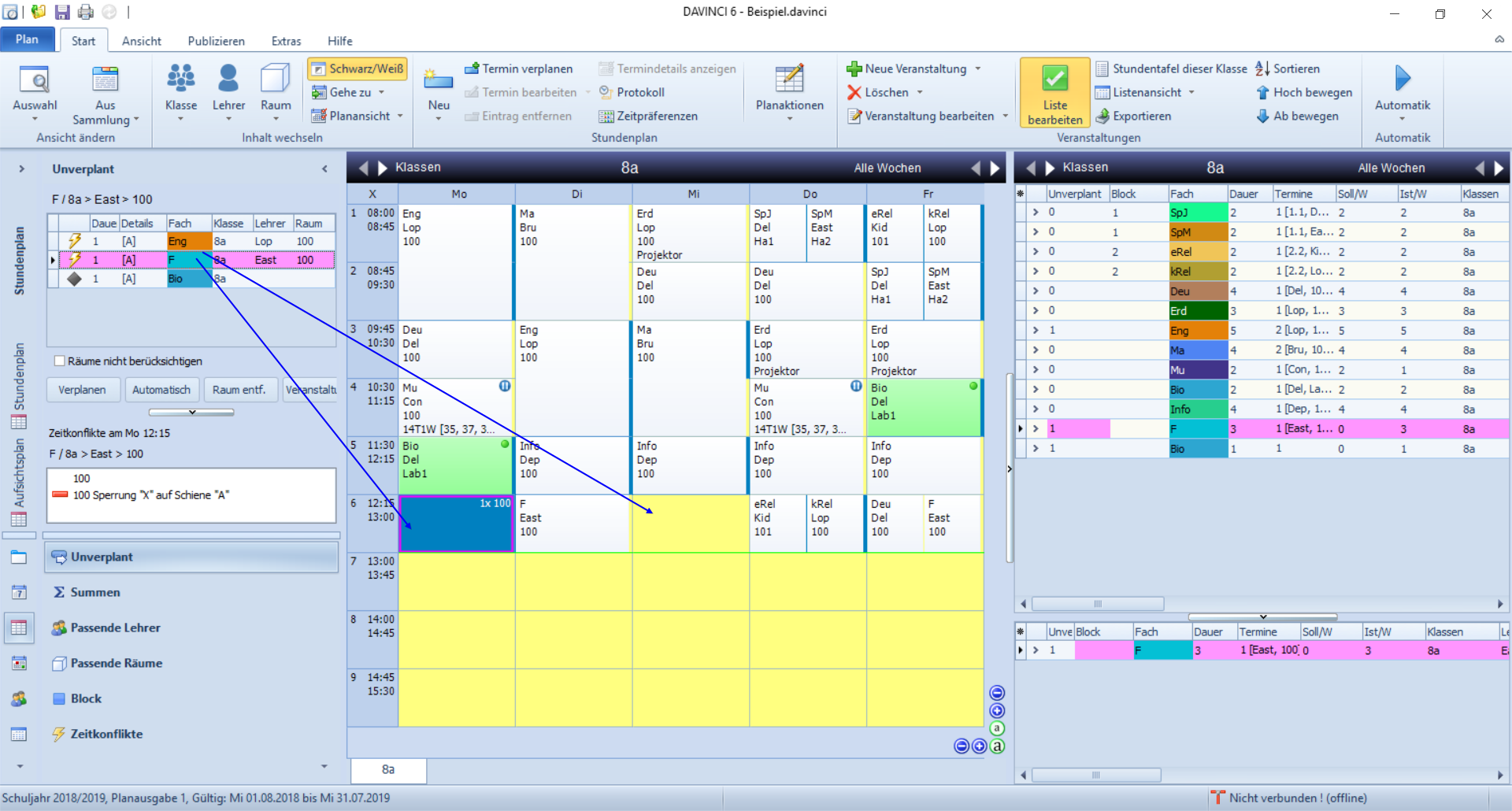Open the Hilfe ribbon tab
1512x811 pixels.
tap(339, 41)
